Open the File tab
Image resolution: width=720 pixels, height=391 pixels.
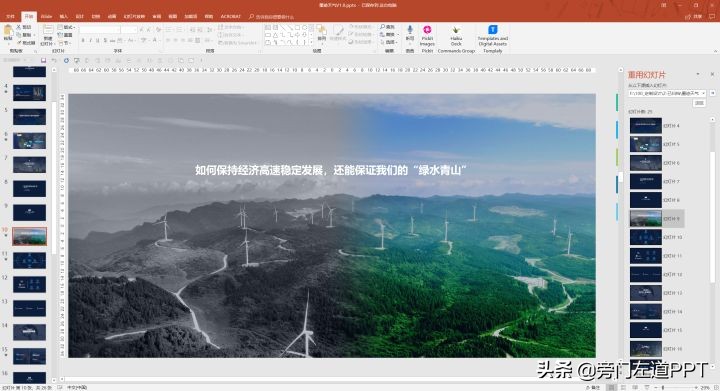10,17
